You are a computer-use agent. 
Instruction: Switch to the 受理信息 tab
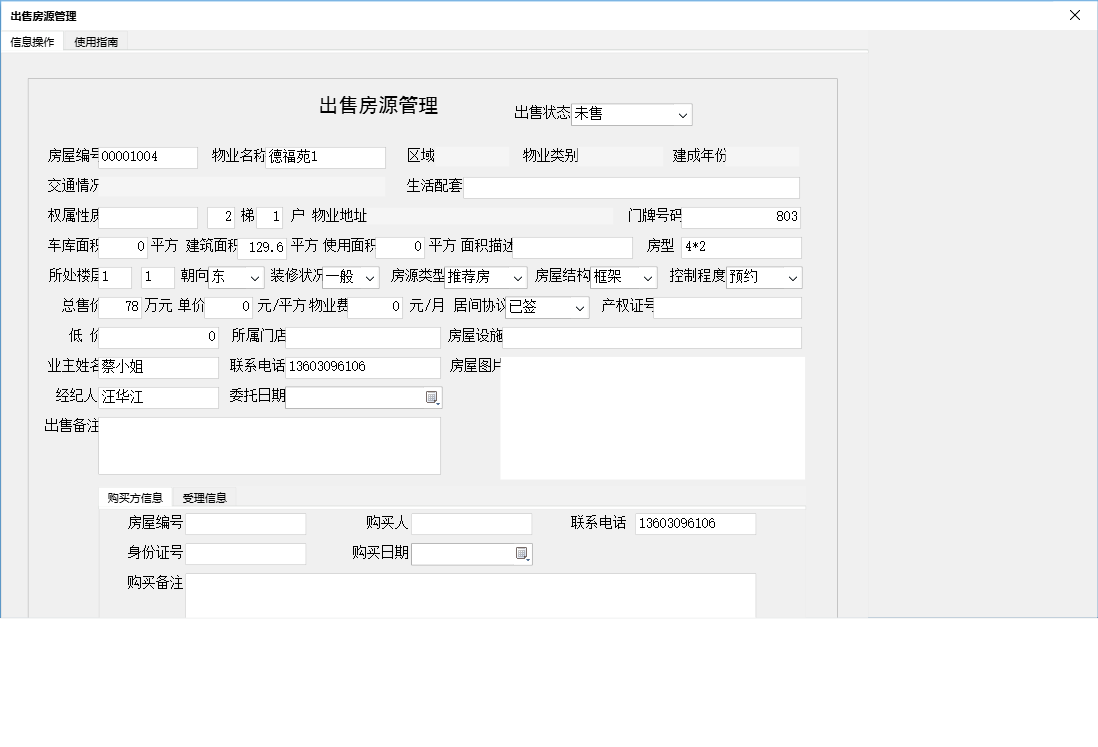tap(204, 498)
